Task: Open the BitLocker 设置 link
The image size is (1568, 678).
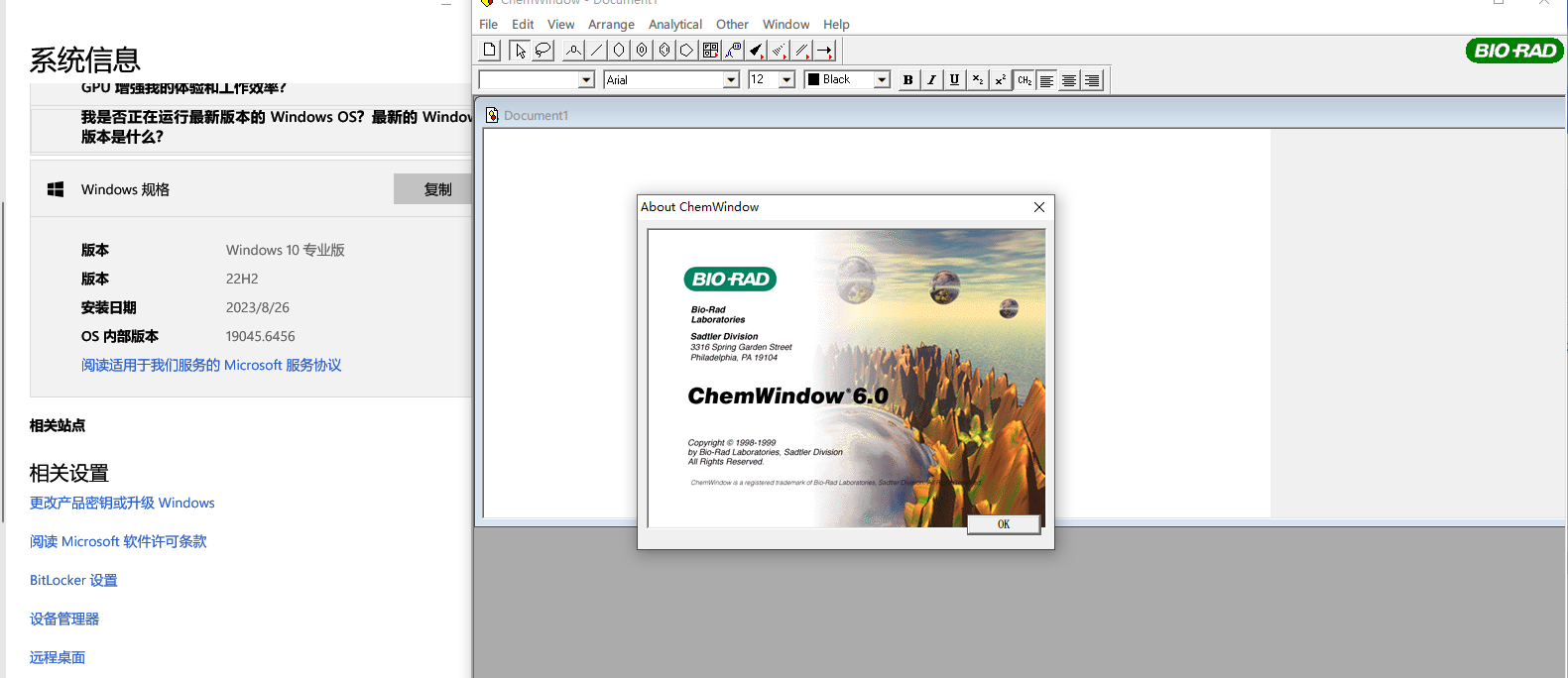Action: click(x=73, y=581)
